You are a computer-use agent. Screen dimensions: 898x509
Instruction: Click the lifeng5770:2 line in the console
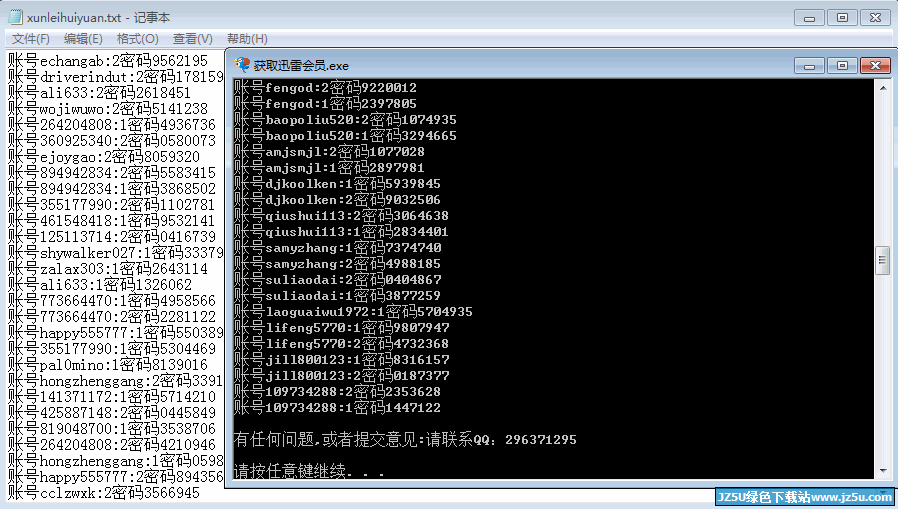pyautogui.click(x=341, y=344)
